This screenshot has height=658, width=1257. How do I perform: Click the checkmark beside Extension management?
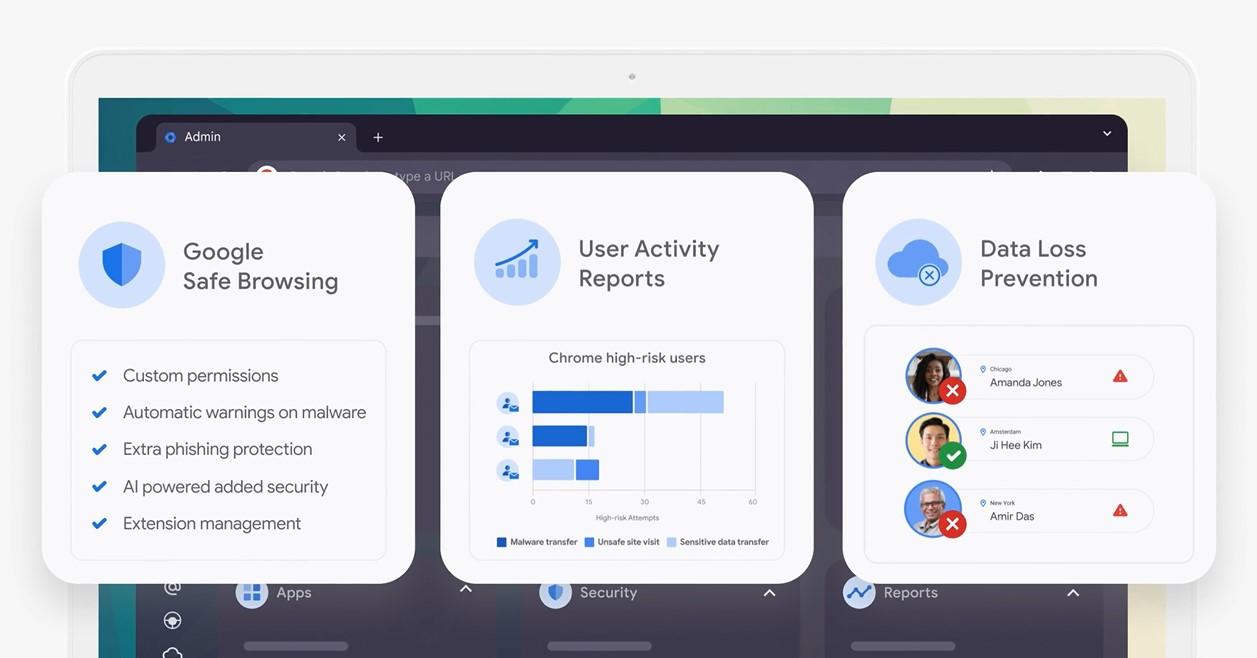[x=99, y=523]
